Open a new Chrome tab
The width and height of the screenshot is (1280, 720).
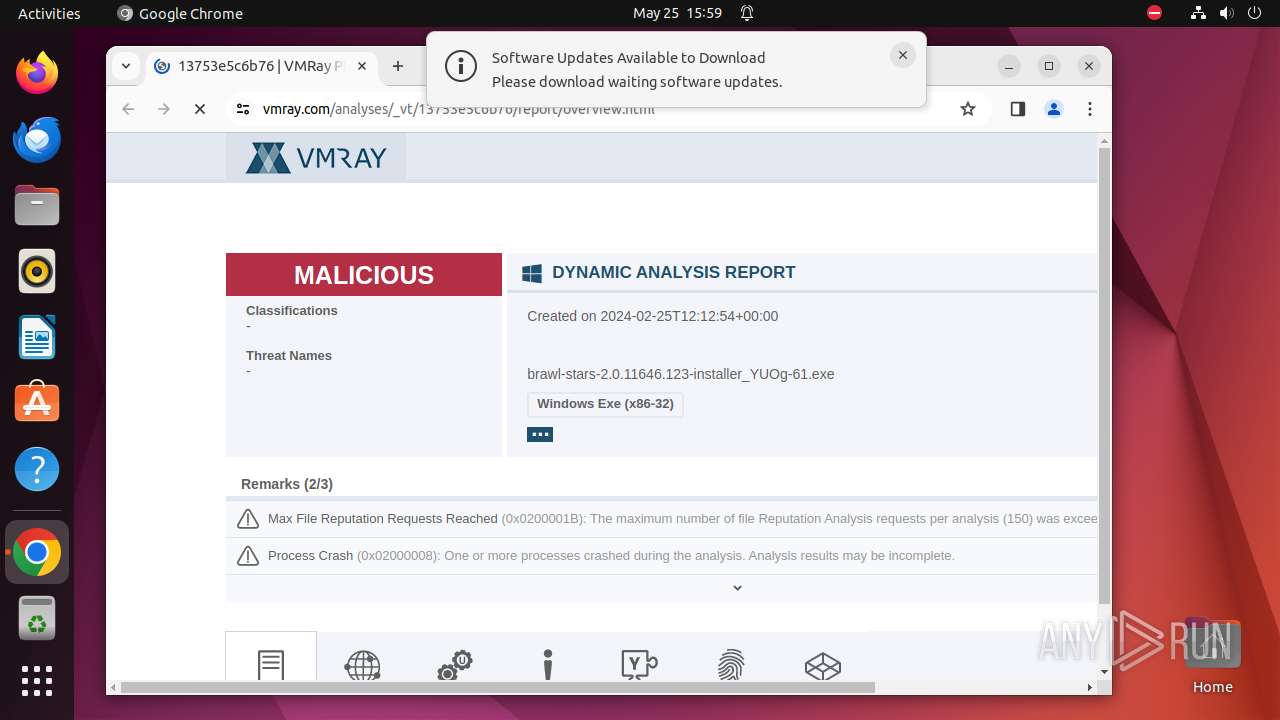398,66
